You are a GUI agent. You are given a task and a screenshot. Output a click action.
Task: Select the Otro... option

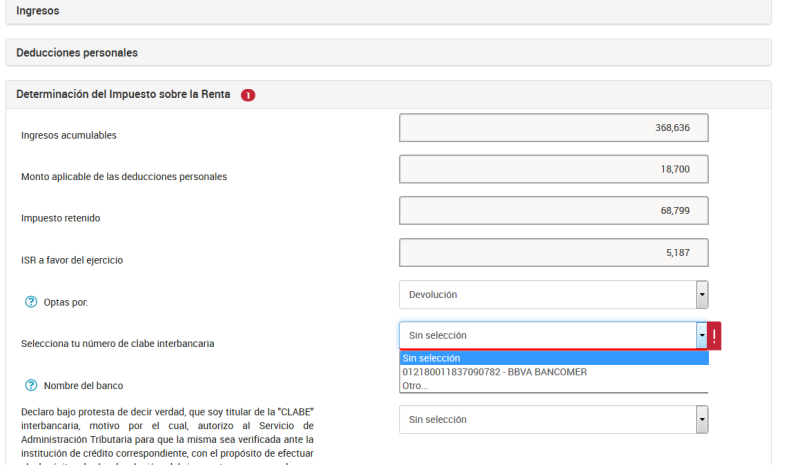(x=554, y=386)
